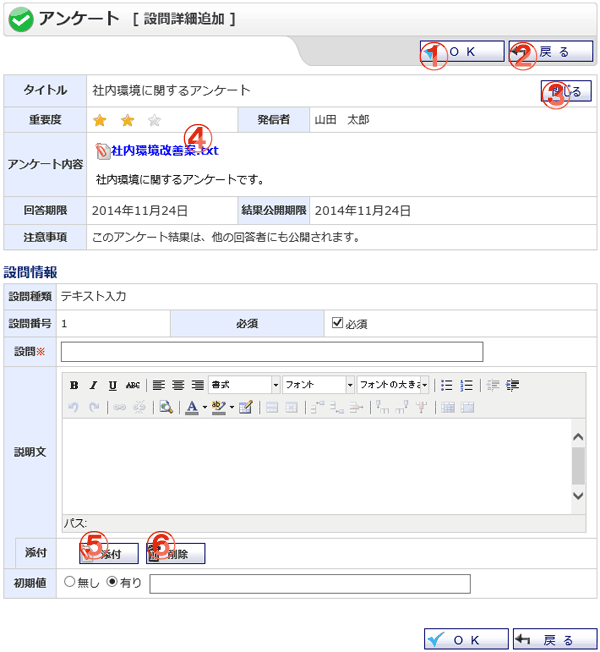
Task: Click the 閉じる button beside the title
Action: coord(566,91)
